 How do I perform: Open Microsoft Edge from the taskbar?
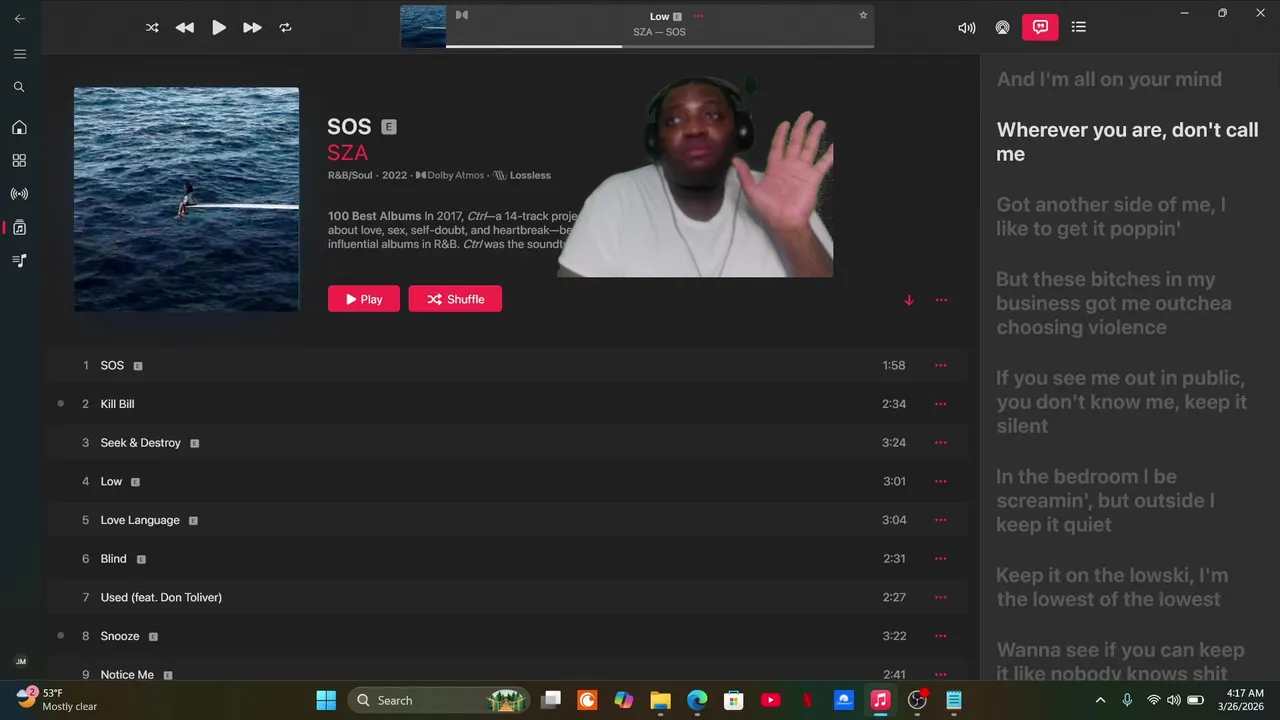pyautogui.click(x=697, y=700)
